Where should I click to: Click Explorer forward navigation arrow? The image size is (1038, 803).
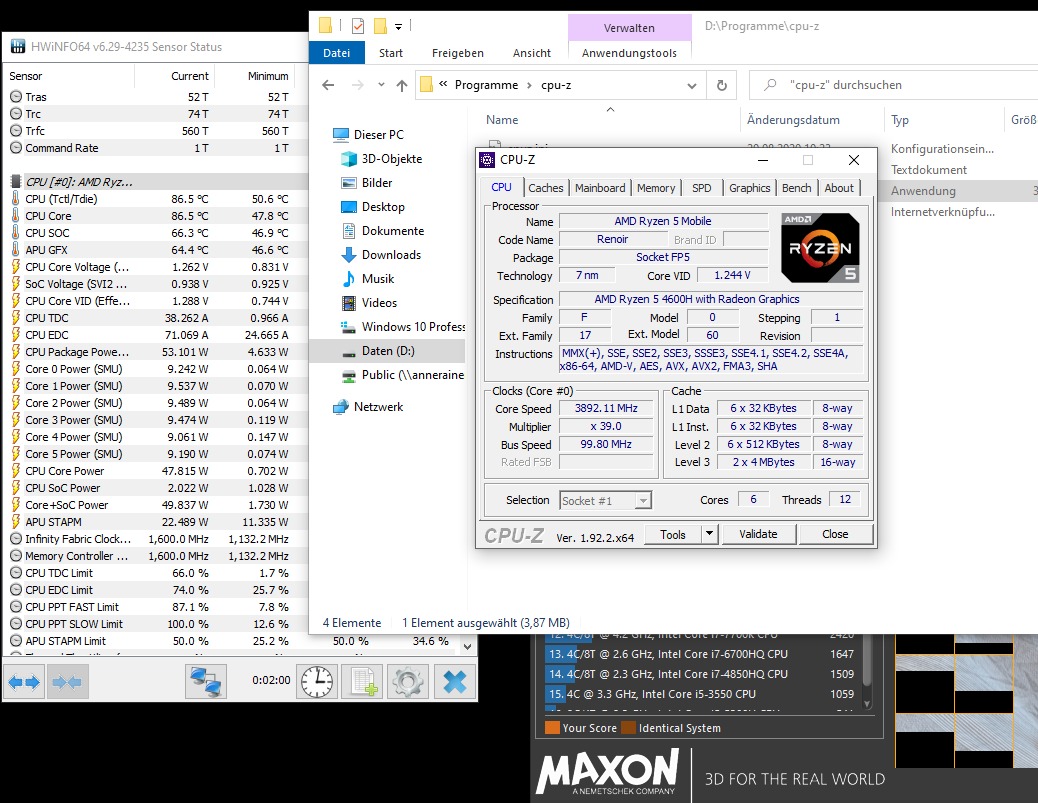click(x=357, y=85)
